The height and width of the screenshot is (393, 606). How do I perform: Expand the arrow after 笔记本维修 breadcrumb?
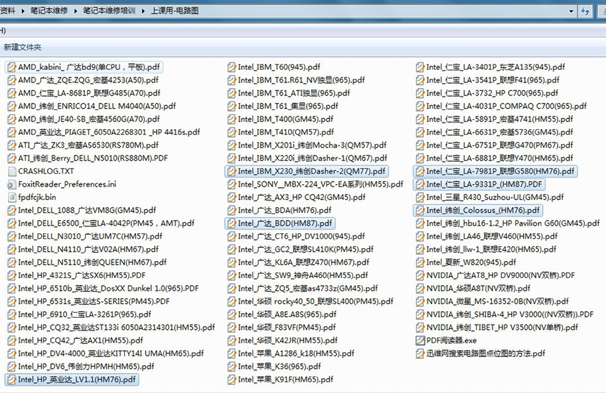coord(75,11)
